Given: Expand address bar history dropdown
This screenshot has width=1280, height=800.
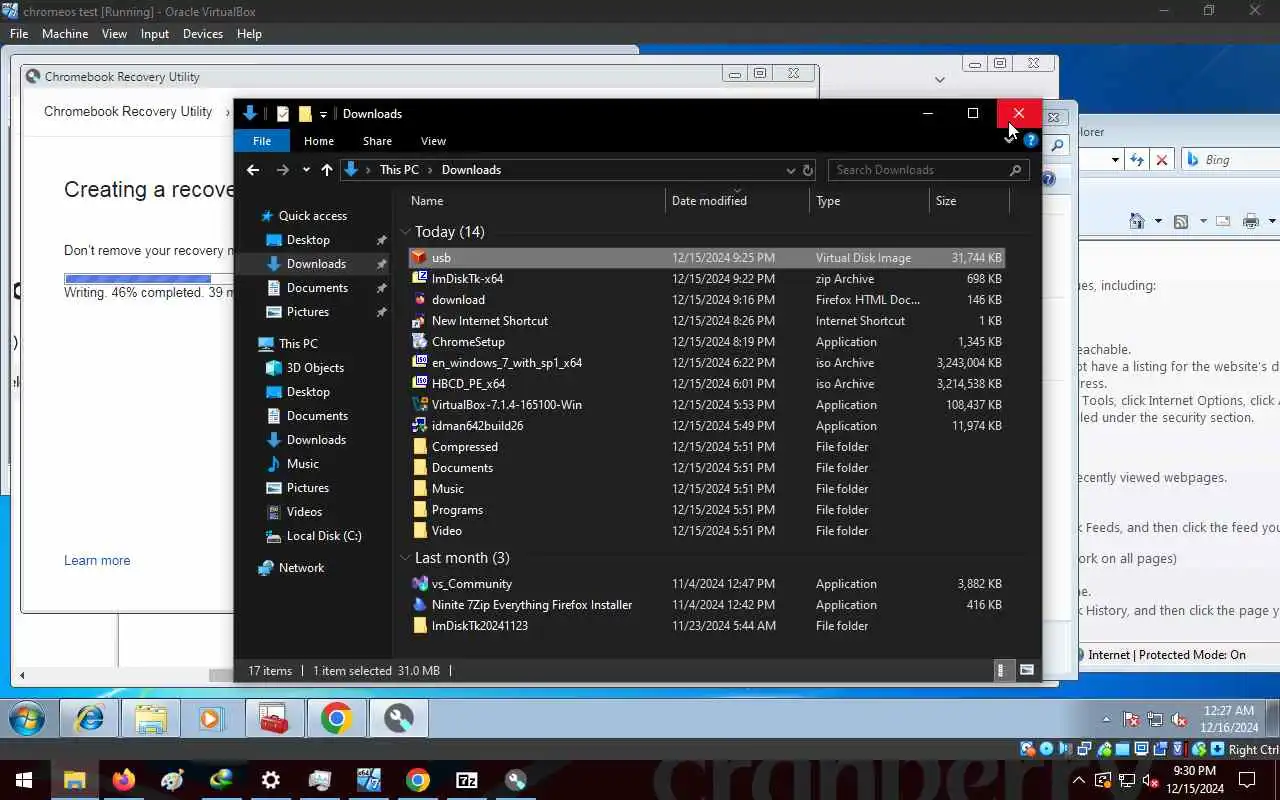Looking at the screenshot, I should (791, 170).
